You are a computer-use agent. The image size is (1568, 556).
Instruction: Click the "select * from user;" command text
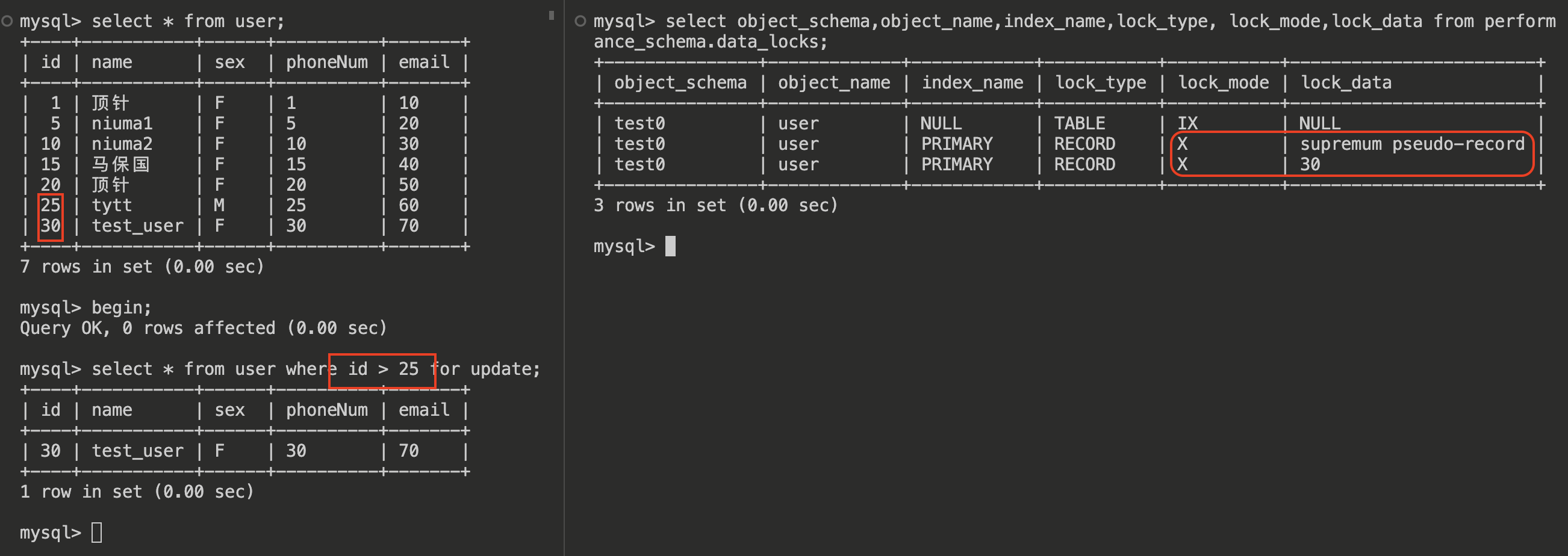pyautogui.click(x=187, y=21)
